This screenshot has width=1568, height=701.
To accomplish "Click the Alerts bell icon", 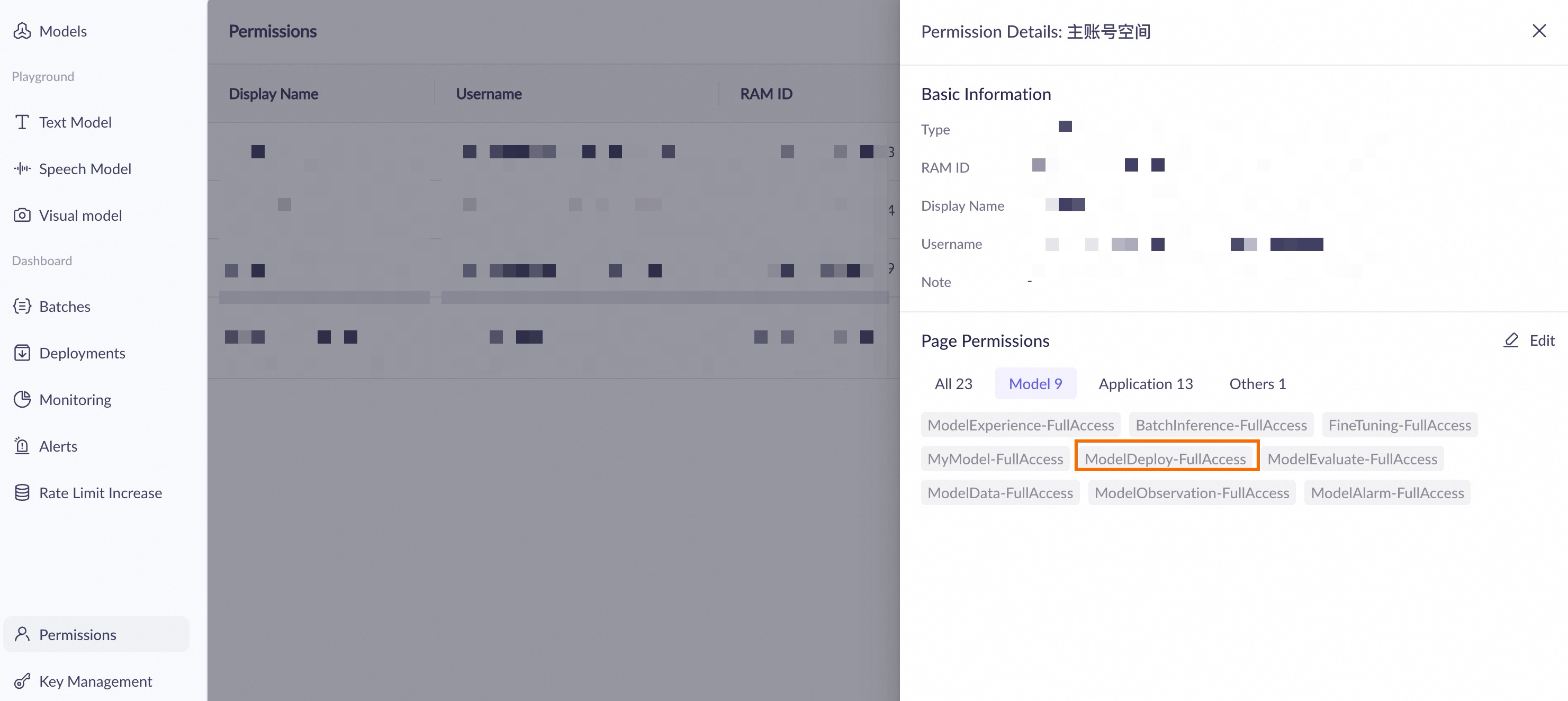I will [x=22, y=446].
